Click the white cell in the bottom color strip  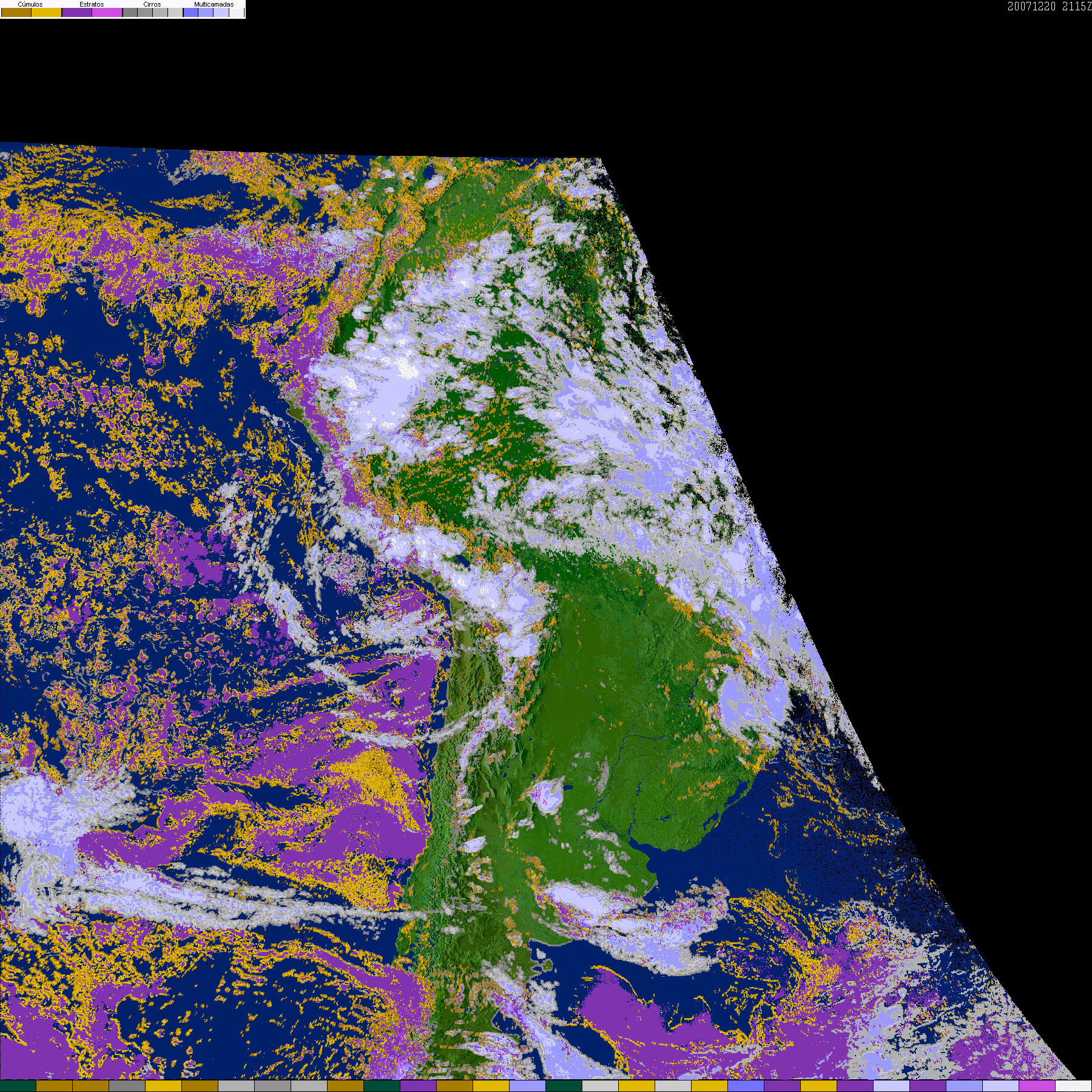point(1074,1086)
